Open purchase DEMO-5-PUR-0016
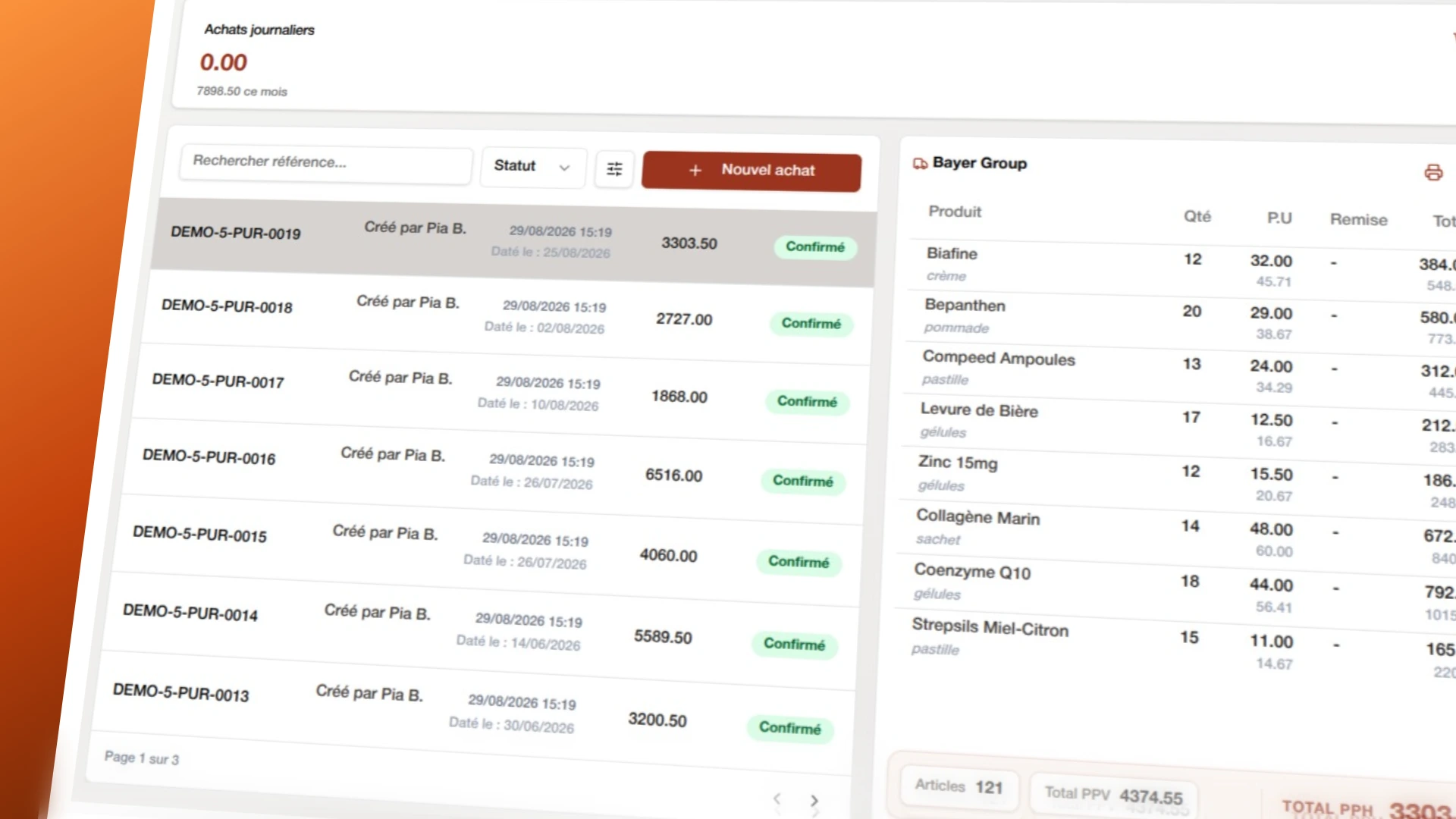This screenshot has height=819, width=1456. (x=493, y=472)
